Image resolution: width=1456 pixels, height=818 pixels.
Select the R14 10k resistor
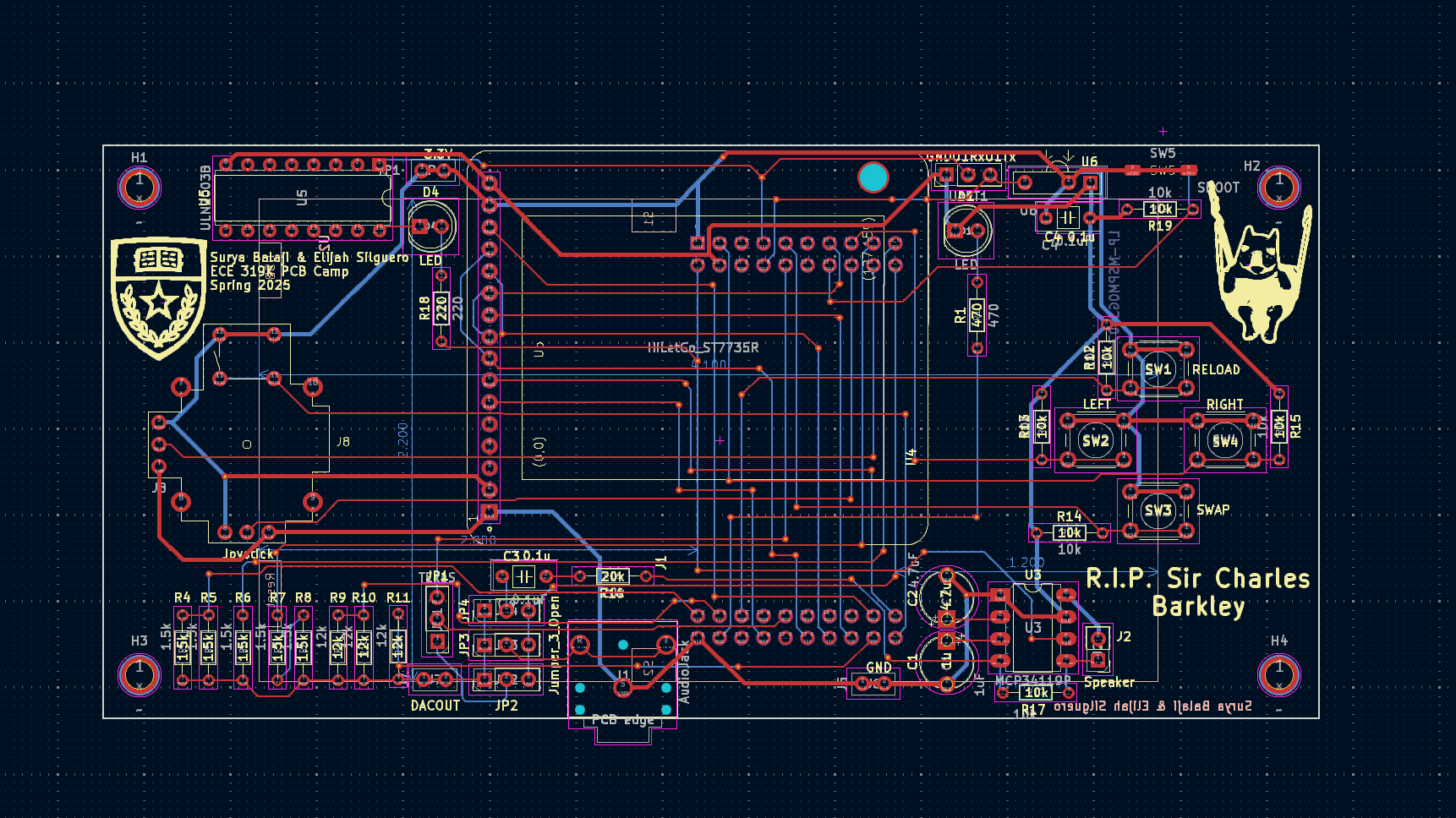click(1070, 533)
